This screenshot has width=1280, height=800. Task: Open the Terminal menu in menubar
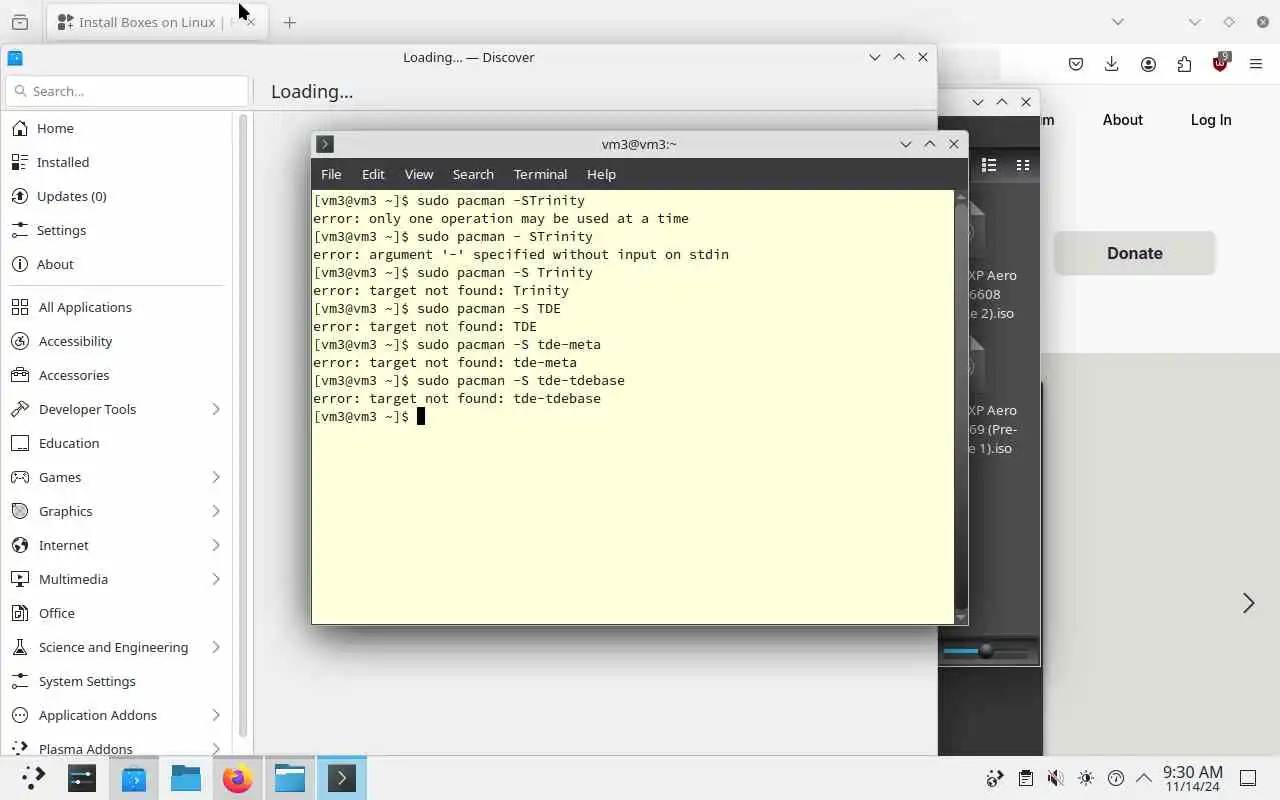[x=540, y=174]
